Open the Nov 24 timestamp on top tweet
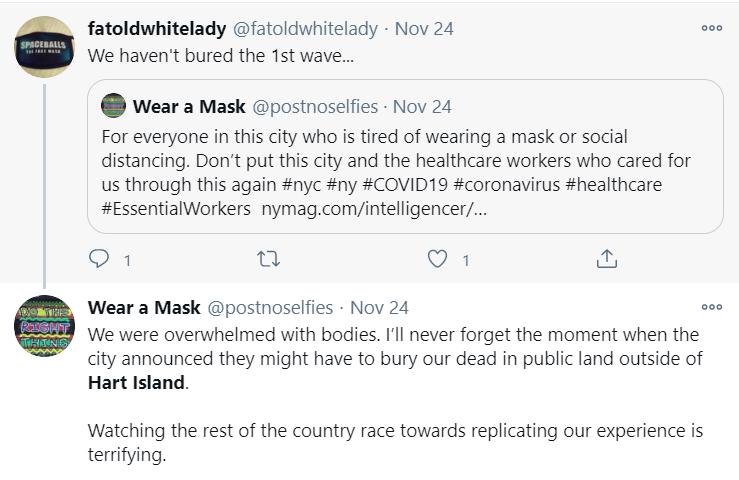Image resolution: width=739 pixels, height=480 pixels. point(424,28)
